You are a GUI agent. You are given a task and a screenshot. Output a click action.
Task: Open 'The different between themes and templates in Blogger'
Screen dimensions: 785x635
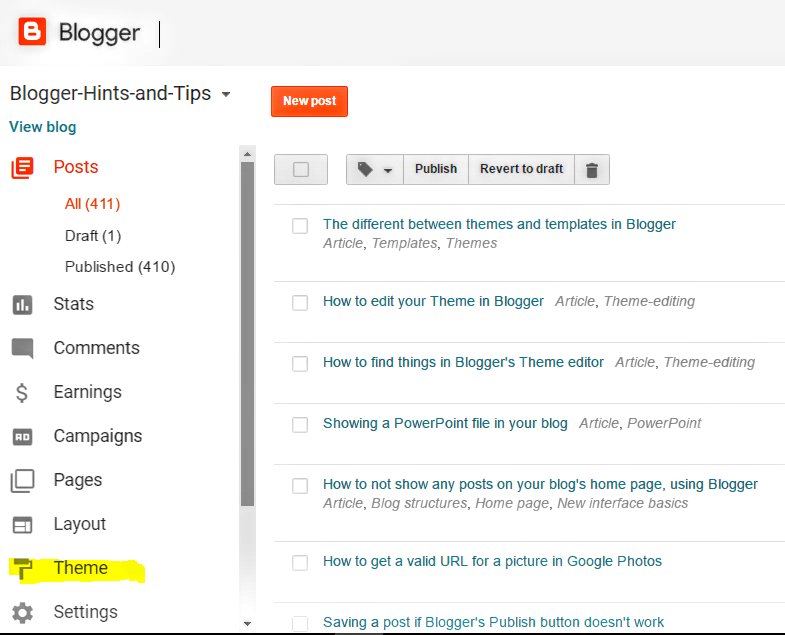click(499, 224)
